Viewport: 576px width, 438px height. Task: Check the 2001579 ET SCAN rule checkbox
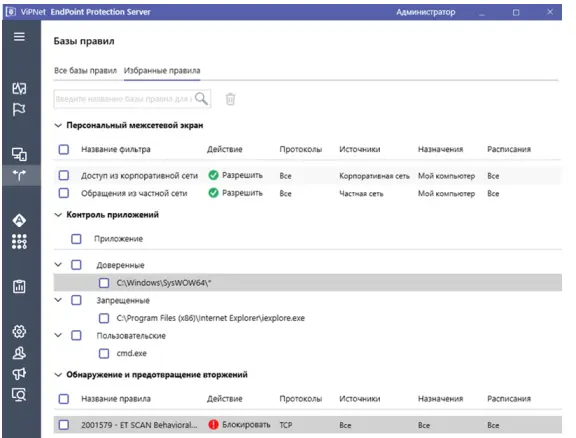coord(64,425)
